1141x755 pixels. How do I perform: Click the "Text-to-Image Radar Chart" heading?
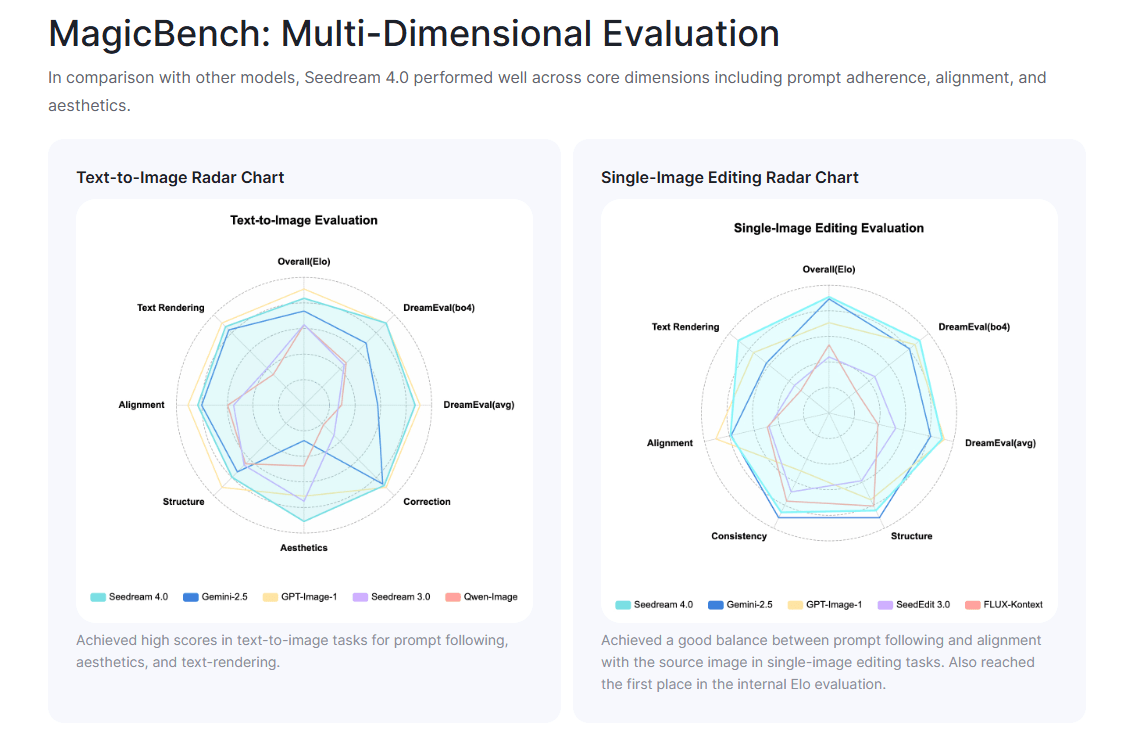point(180,177)
